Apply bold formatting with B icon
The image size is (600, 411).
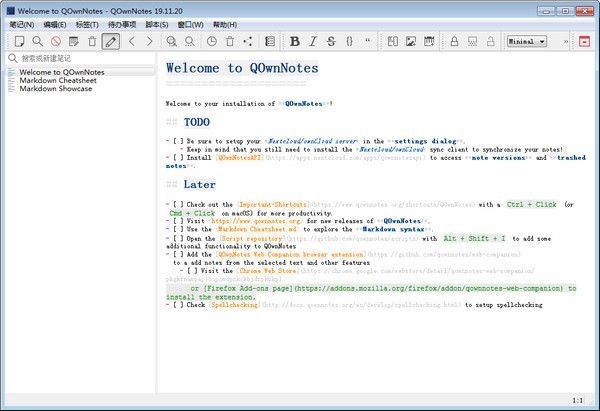[294, 41]
